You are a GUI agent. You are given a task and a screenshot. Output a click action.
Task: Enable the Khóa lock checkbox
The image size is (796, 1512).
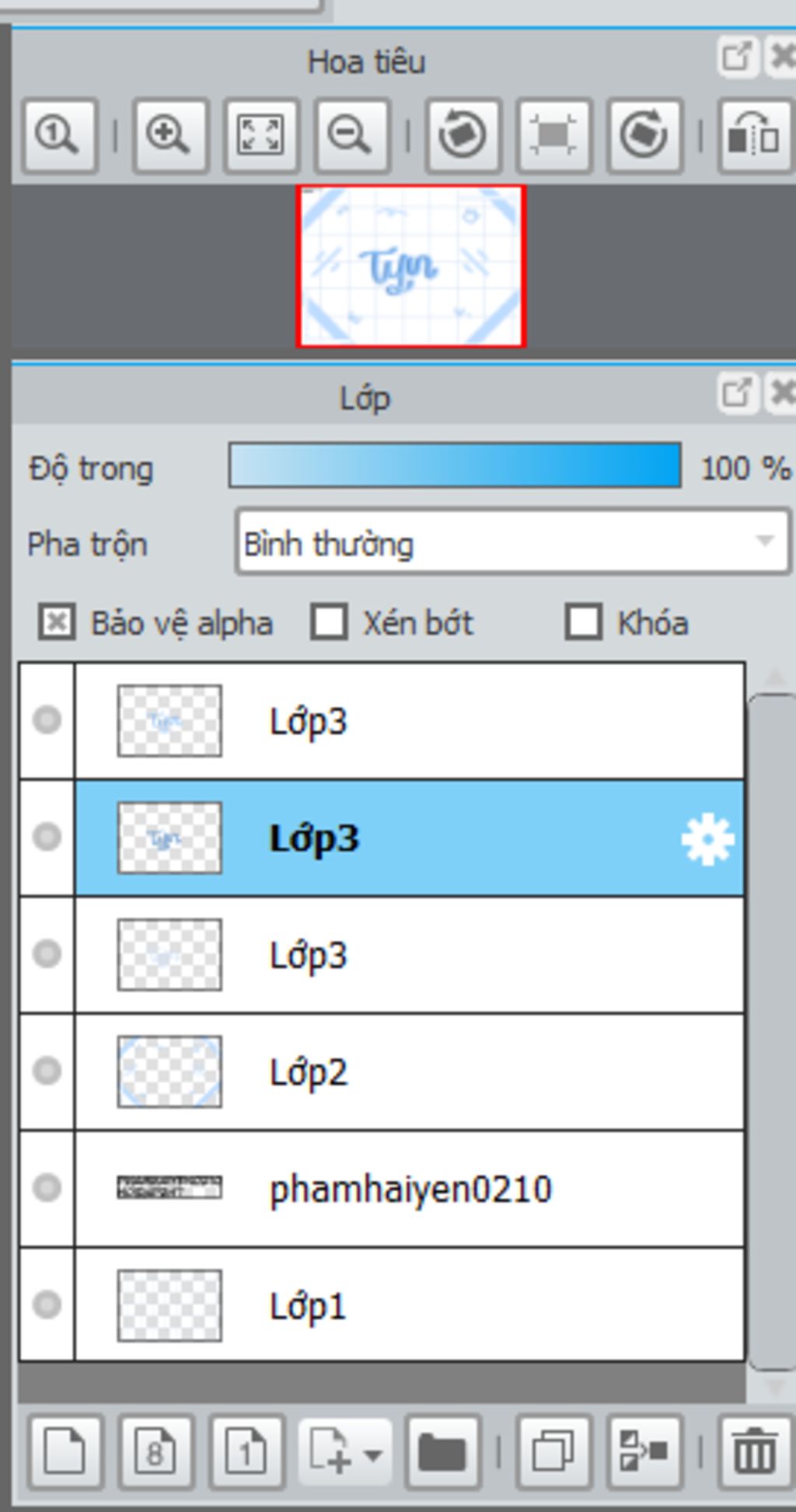pyautogui.click(x=584, y=622)
